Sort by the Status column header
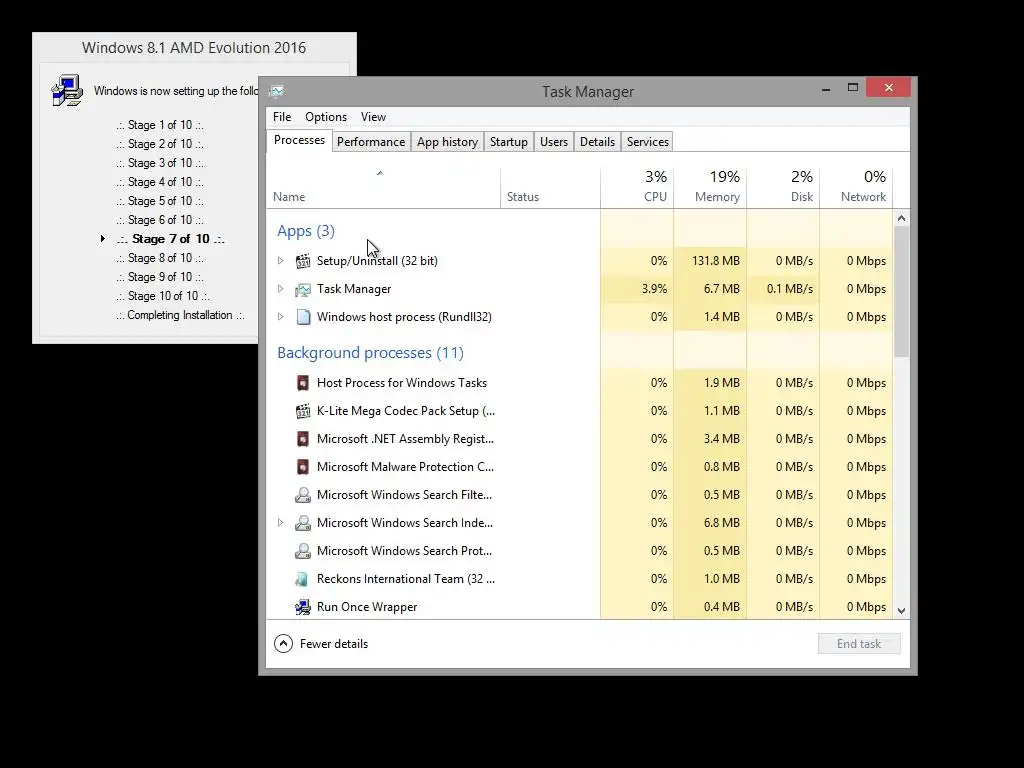The height and width of the screenshot is (768, 1024). coord(551,187)
